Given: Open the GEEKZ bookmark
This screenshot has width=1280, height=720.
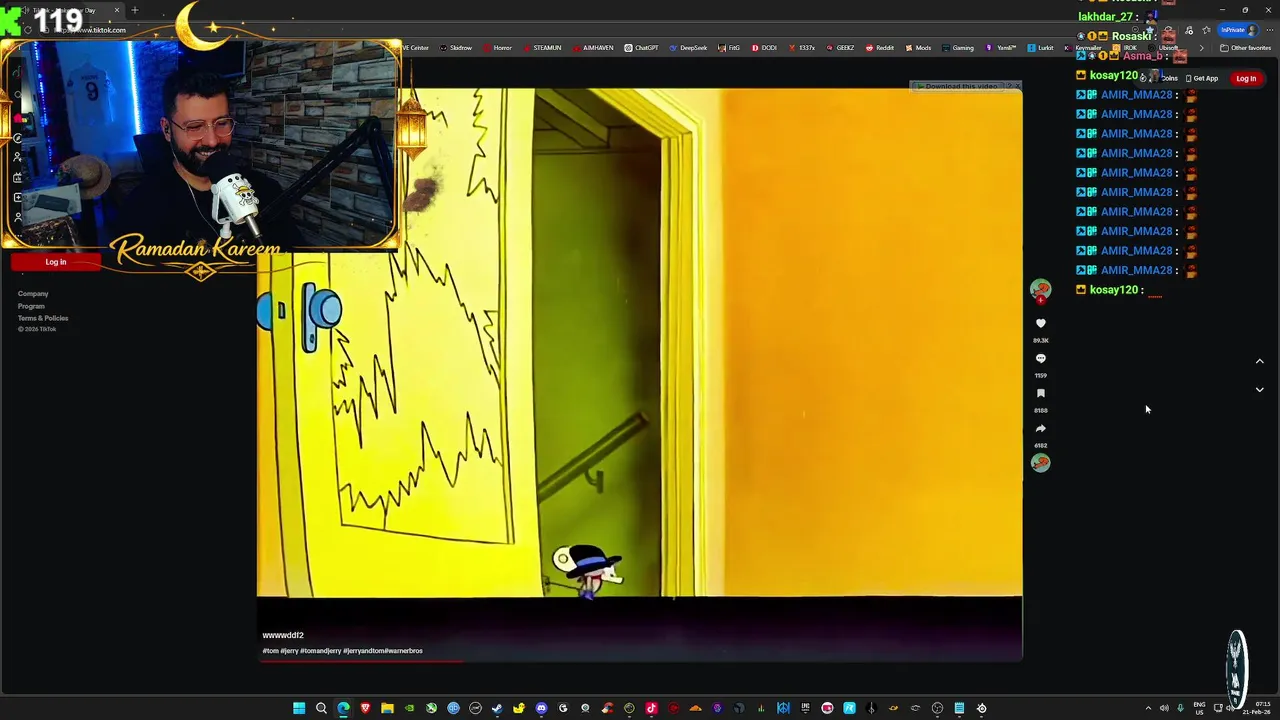Looking at the screenshot, I should point(840,48).
